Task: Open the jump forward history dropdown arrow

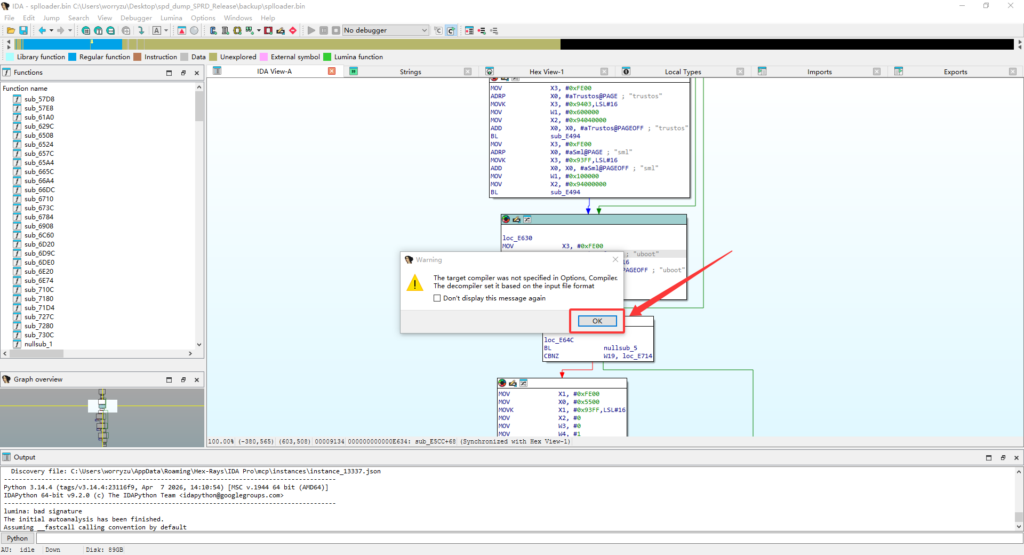Action: tap(70, 31)
